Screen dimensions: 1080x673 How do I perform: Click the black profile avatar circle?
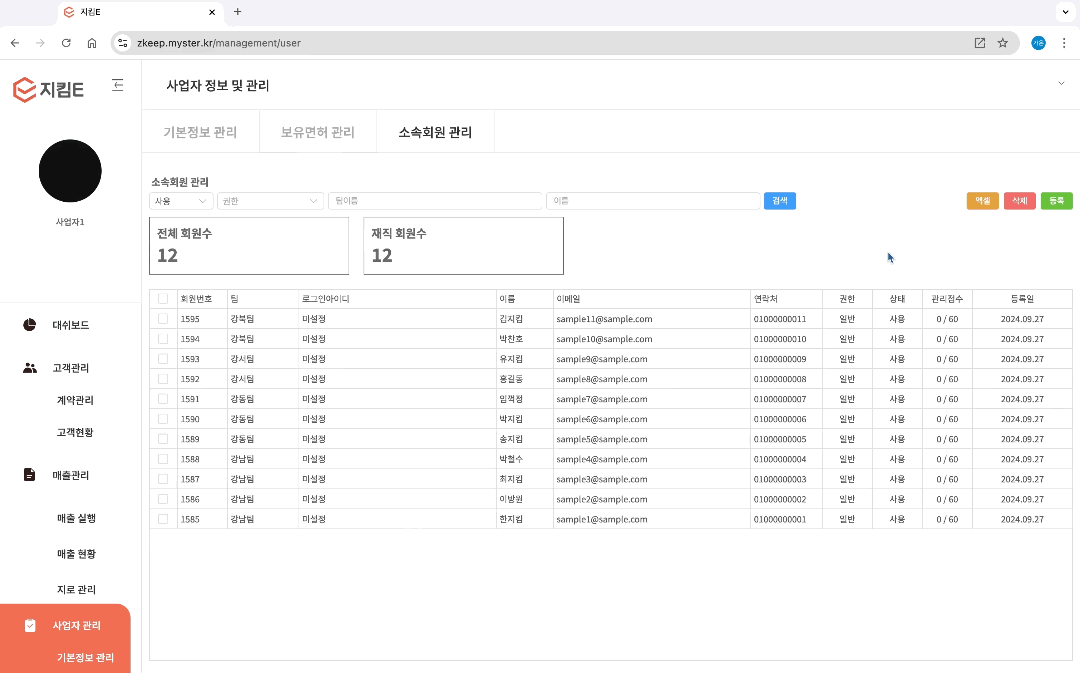point(70,171)
